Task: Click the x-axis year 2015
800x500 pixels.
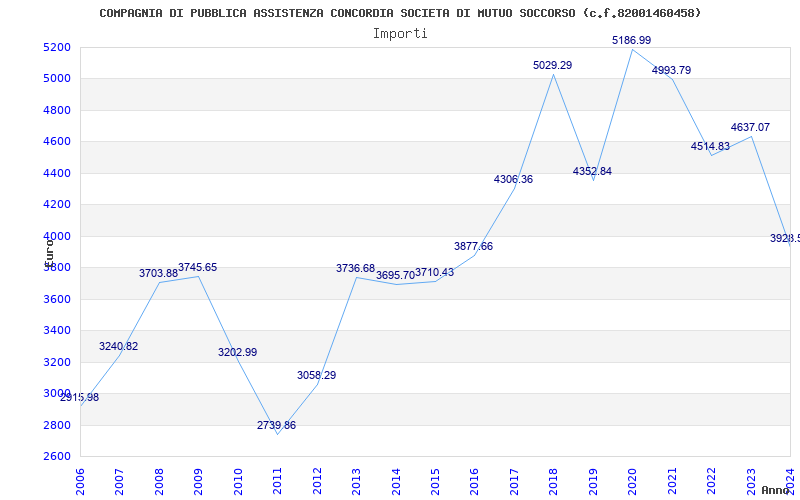Action: click(435, 482)
